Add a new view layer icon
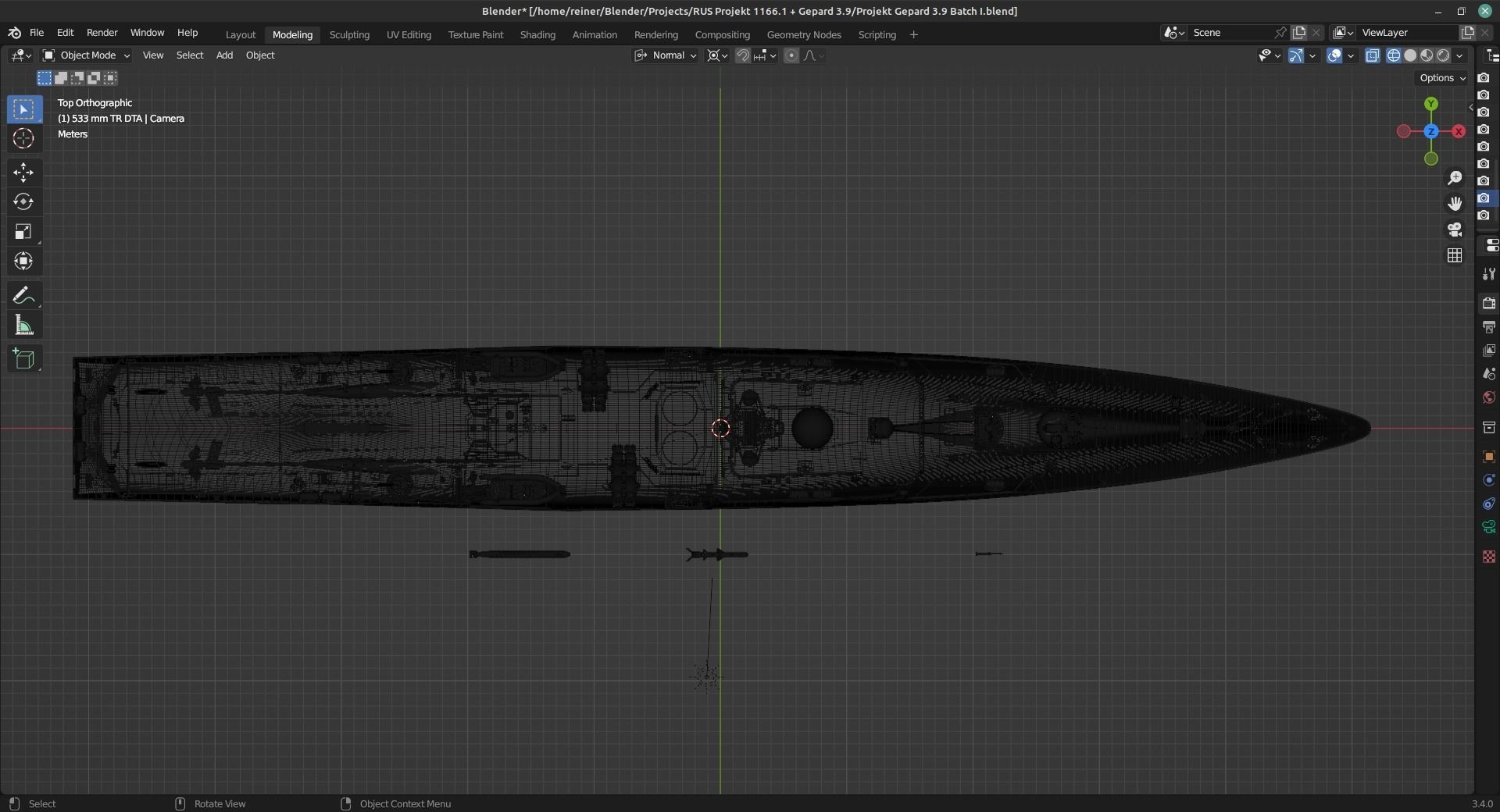This screenshot has height=812, width=1500. 1467,33
